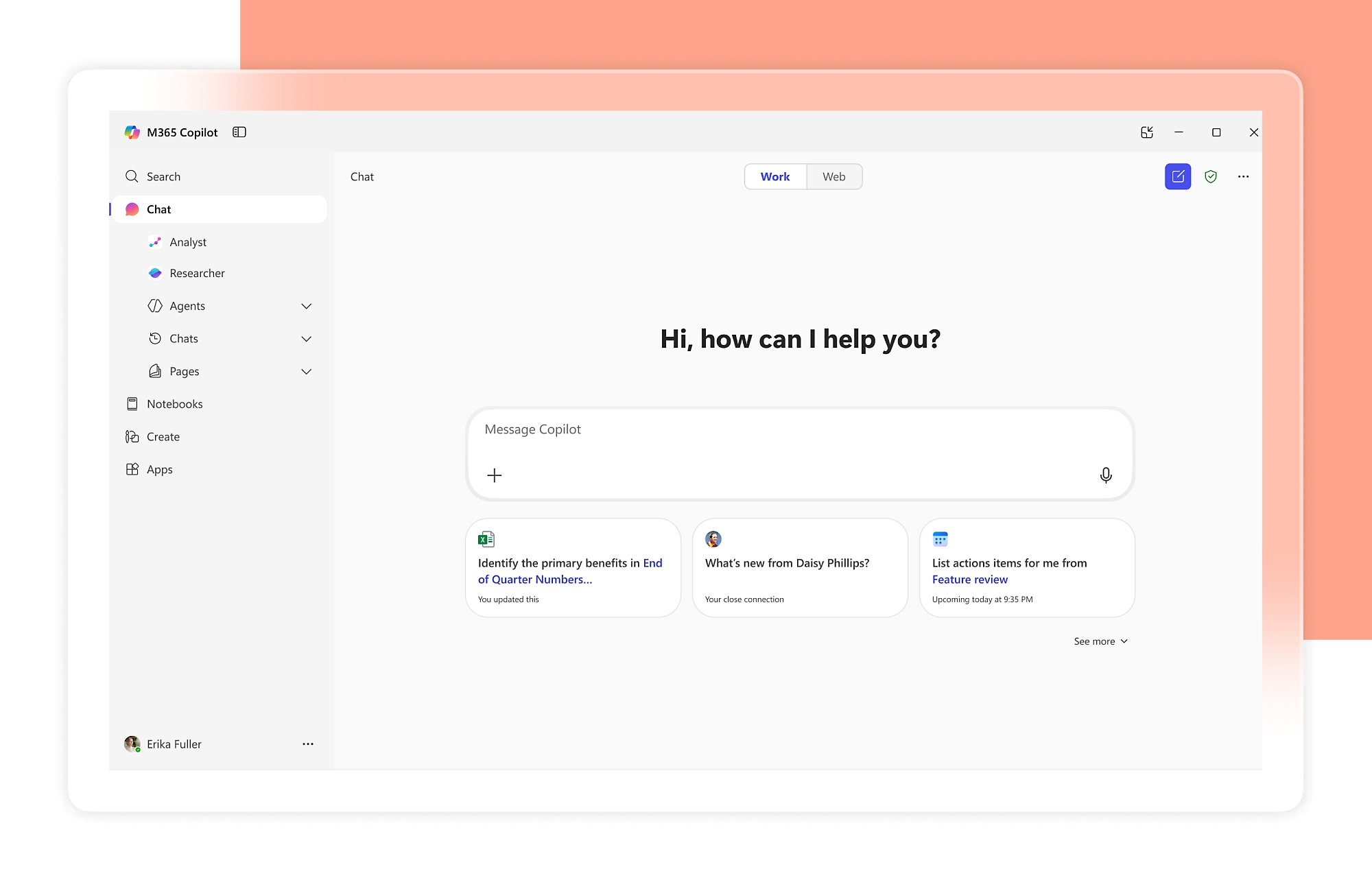The width and height of the screenshot is (1372, 880).
Task: Click the Feature review prompt card
Action: click(1026, 568)
